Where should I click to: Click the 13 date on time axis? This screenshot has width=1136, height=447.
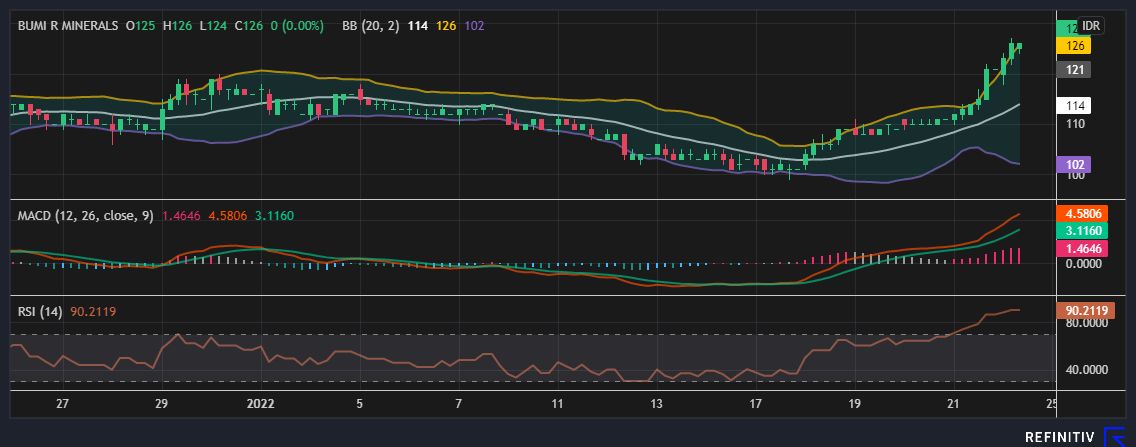tap(656, 404)
